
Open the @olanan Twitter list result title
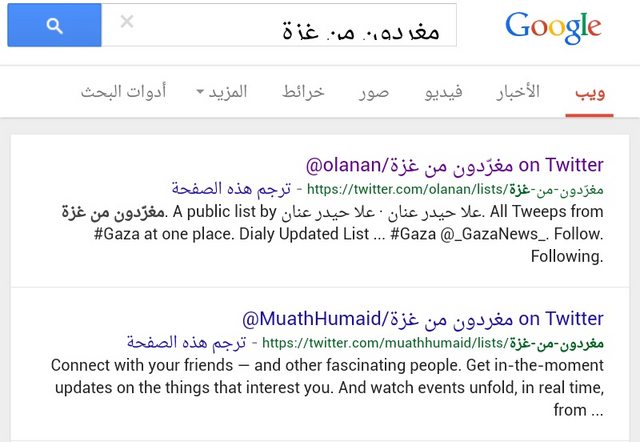pyautogui.click(x=455, y=165)
